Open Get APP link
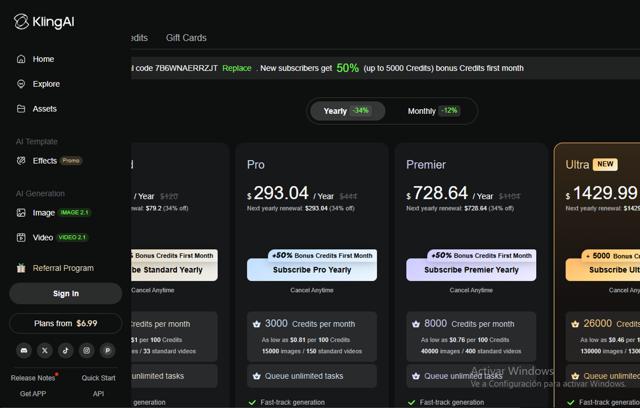 (33, 394)
